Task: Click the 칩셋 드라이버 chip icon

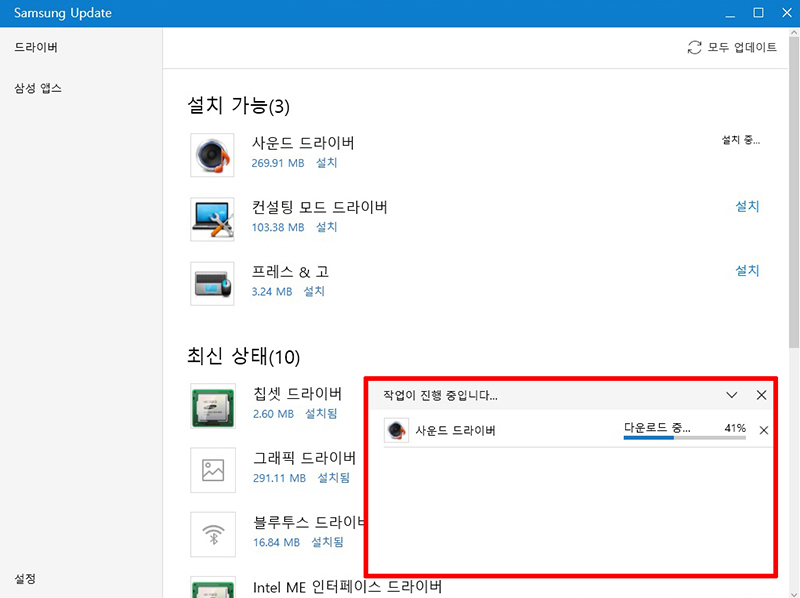Action: [213, 406]
